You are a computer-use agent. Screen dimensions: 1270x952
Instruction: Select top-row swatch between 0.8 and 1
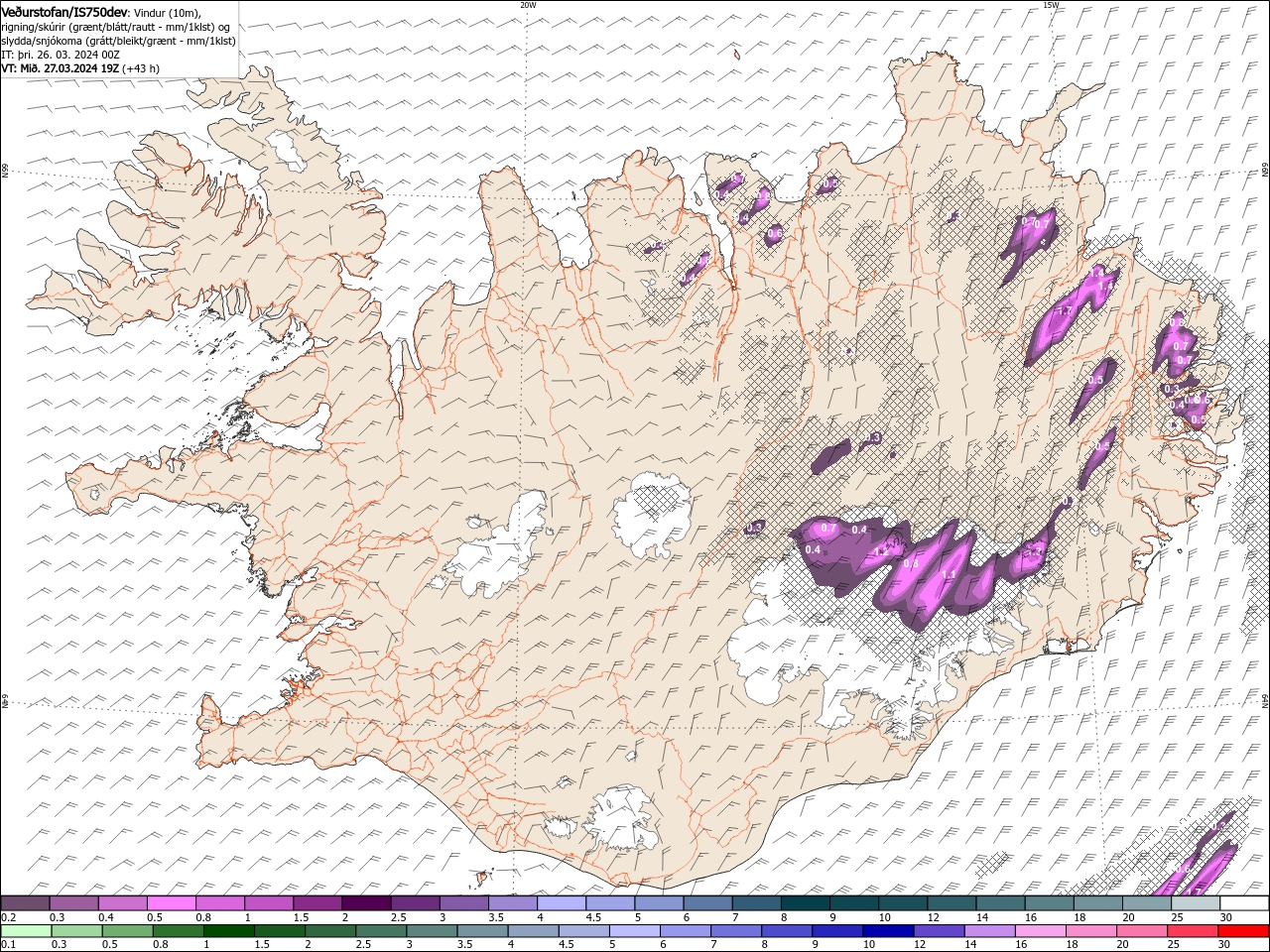click(x=219, y=902)
